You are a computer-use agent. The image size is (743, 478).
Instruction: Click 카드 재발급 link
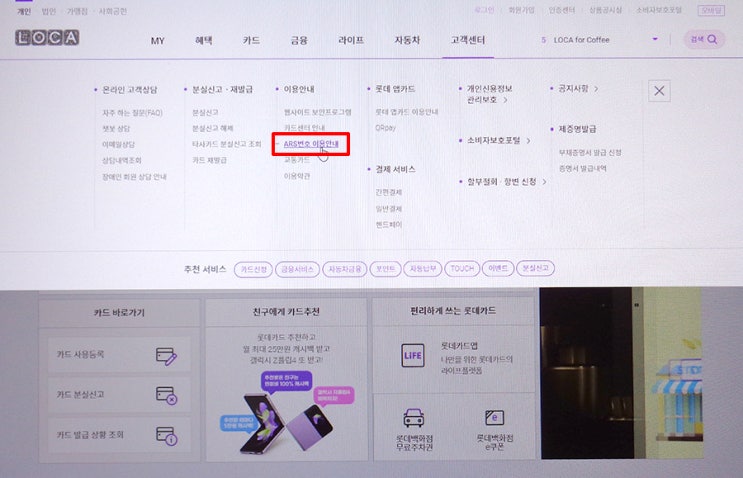click(x=209, y=160)
